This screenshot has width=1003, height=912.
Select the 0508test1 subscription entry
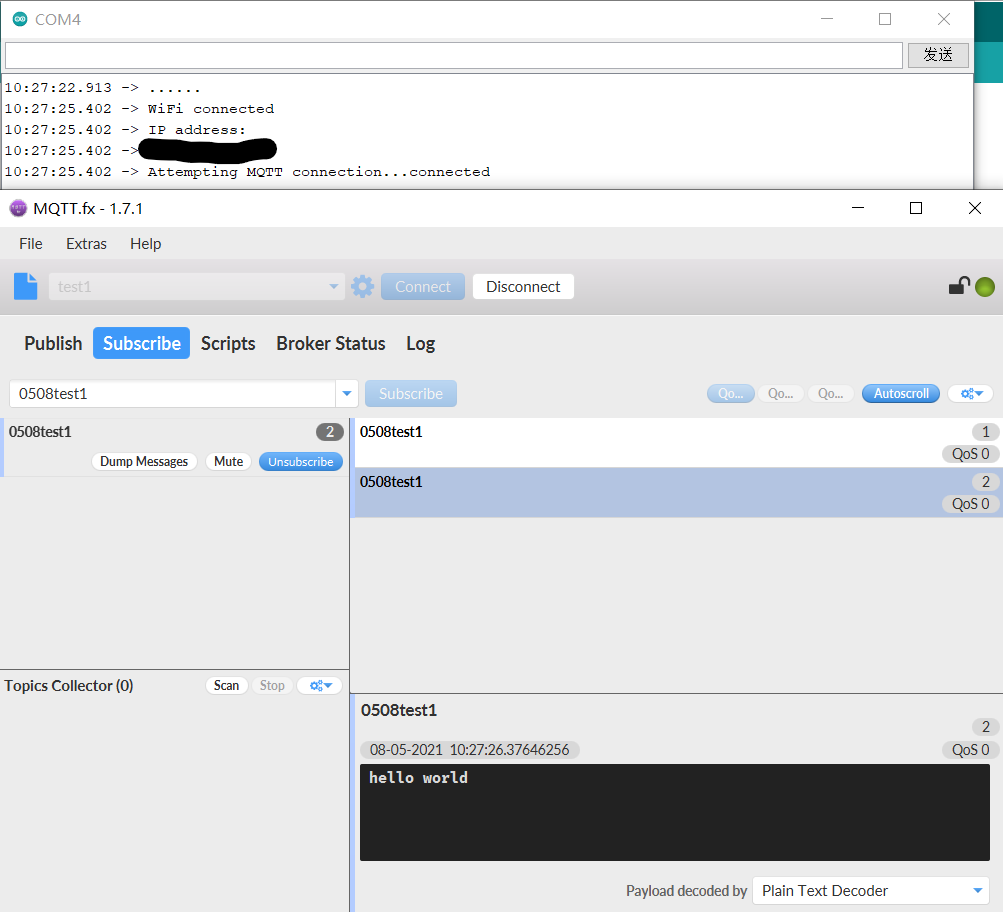[173, 448]
